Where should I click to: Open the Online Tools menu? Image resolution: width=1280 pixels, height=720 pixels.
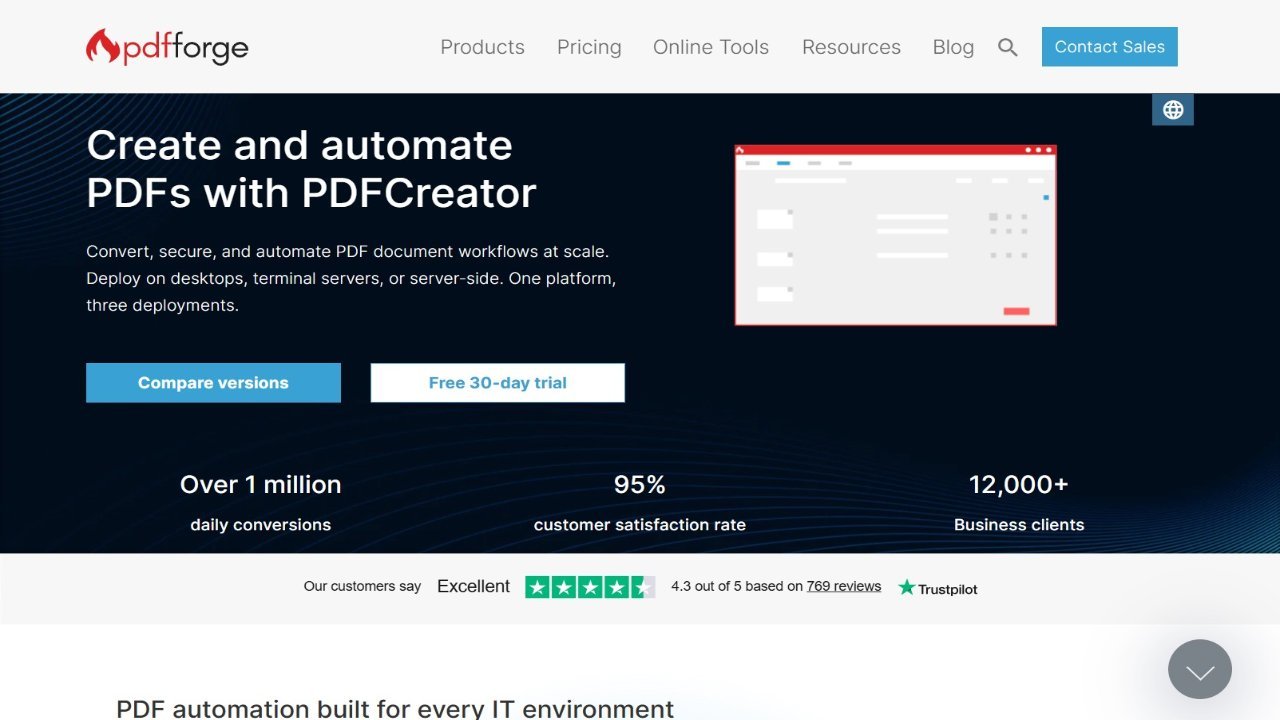tap(711, 47)
